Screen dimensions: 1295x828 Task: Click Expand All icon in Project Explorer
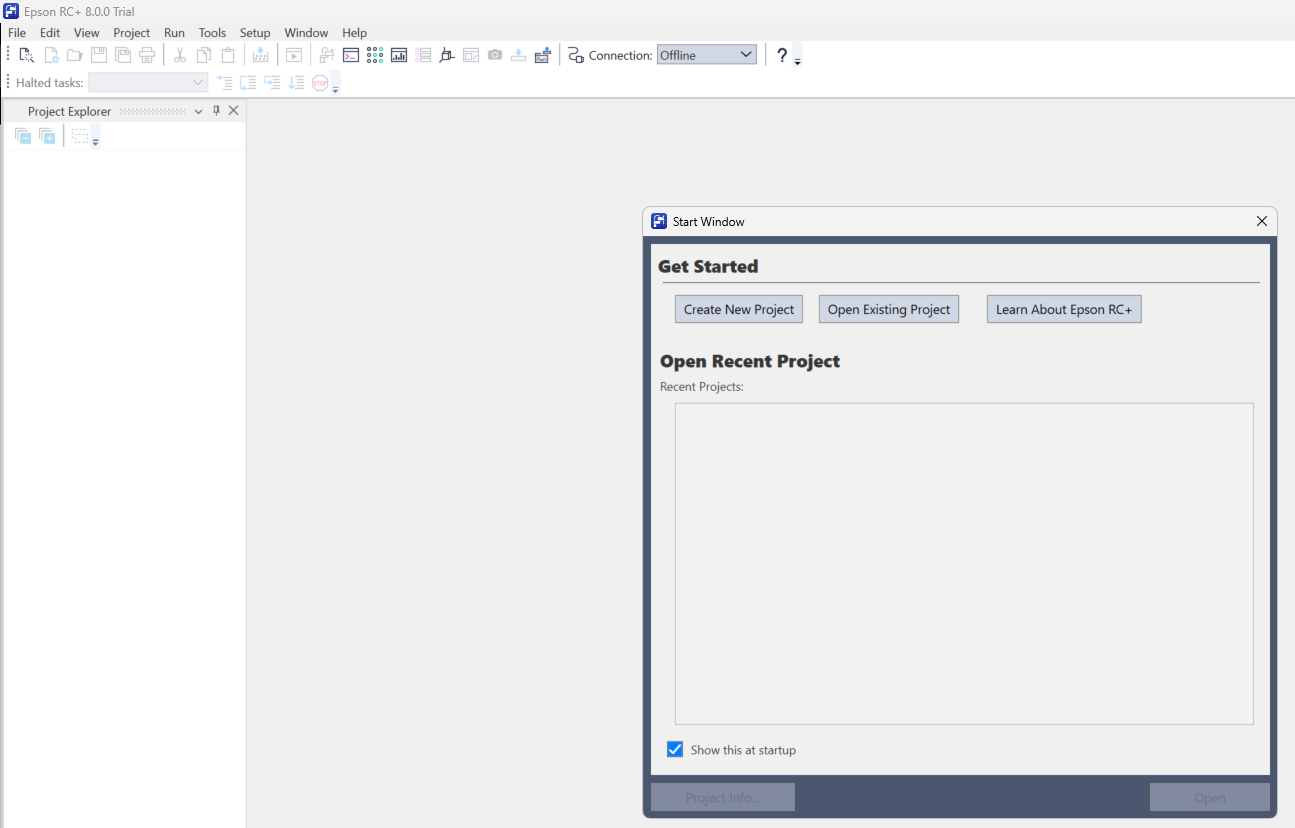tap(47, 136)
